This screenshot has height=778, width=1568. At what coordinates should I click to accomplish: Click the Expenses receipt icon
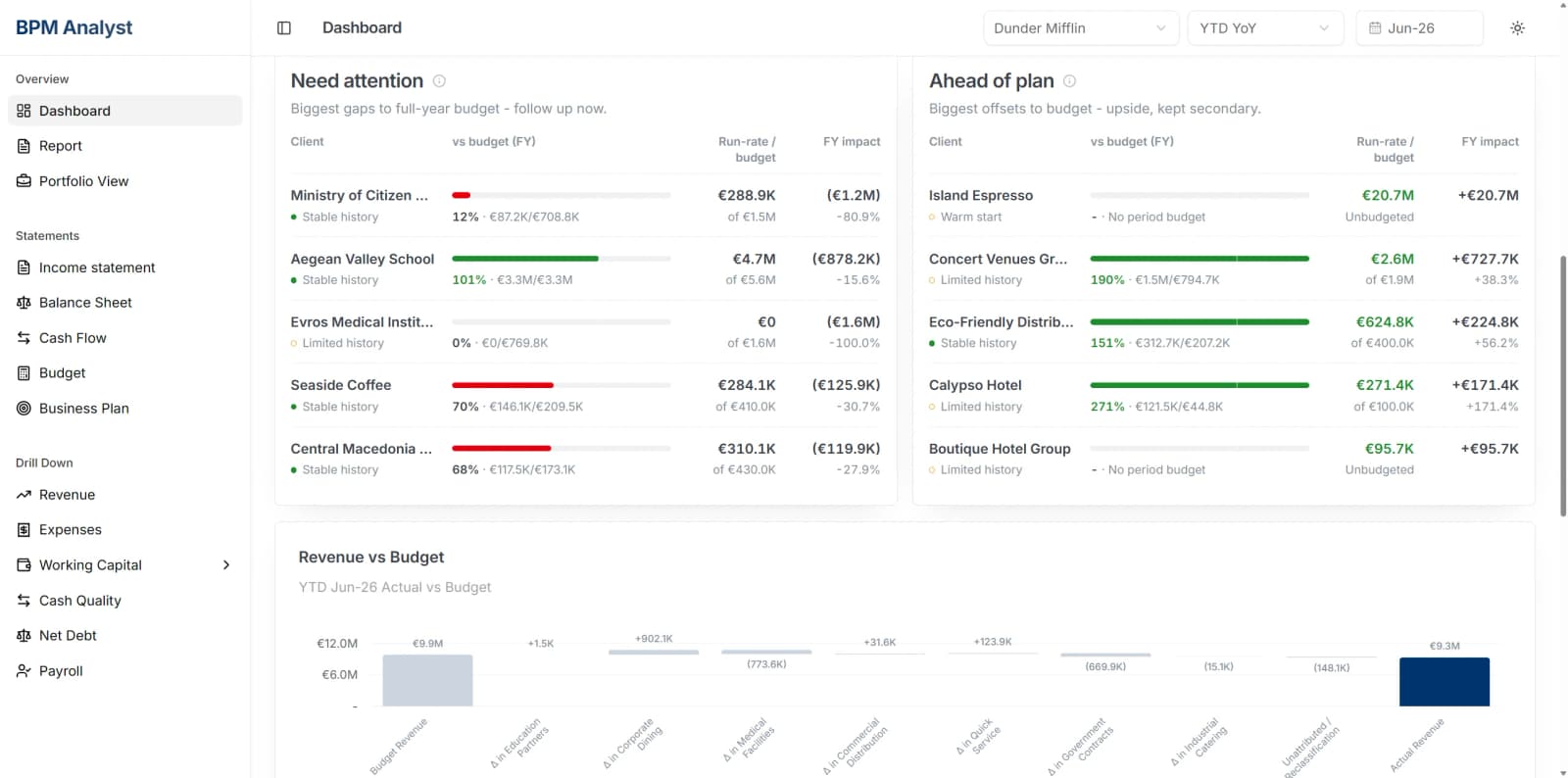point(24,530)
